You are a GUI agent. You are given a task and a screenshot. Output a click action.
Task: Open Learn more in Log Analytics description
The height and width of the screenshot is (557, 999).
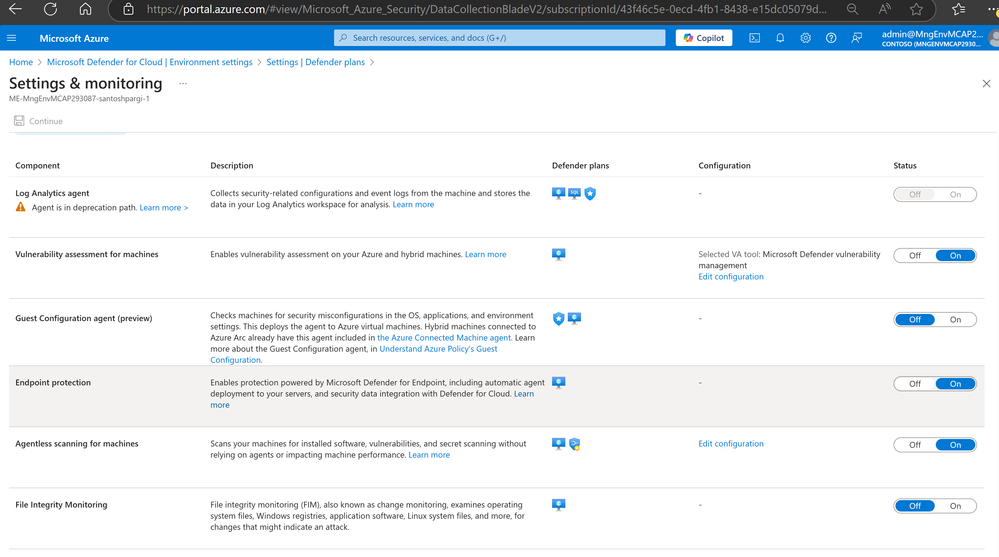pos(413,205)
